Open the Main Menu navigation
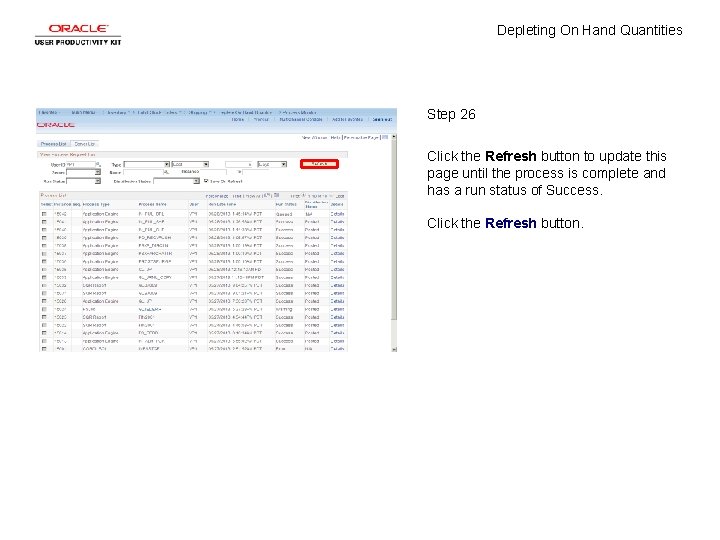This screenshot has width=720, height=540. 83,112
